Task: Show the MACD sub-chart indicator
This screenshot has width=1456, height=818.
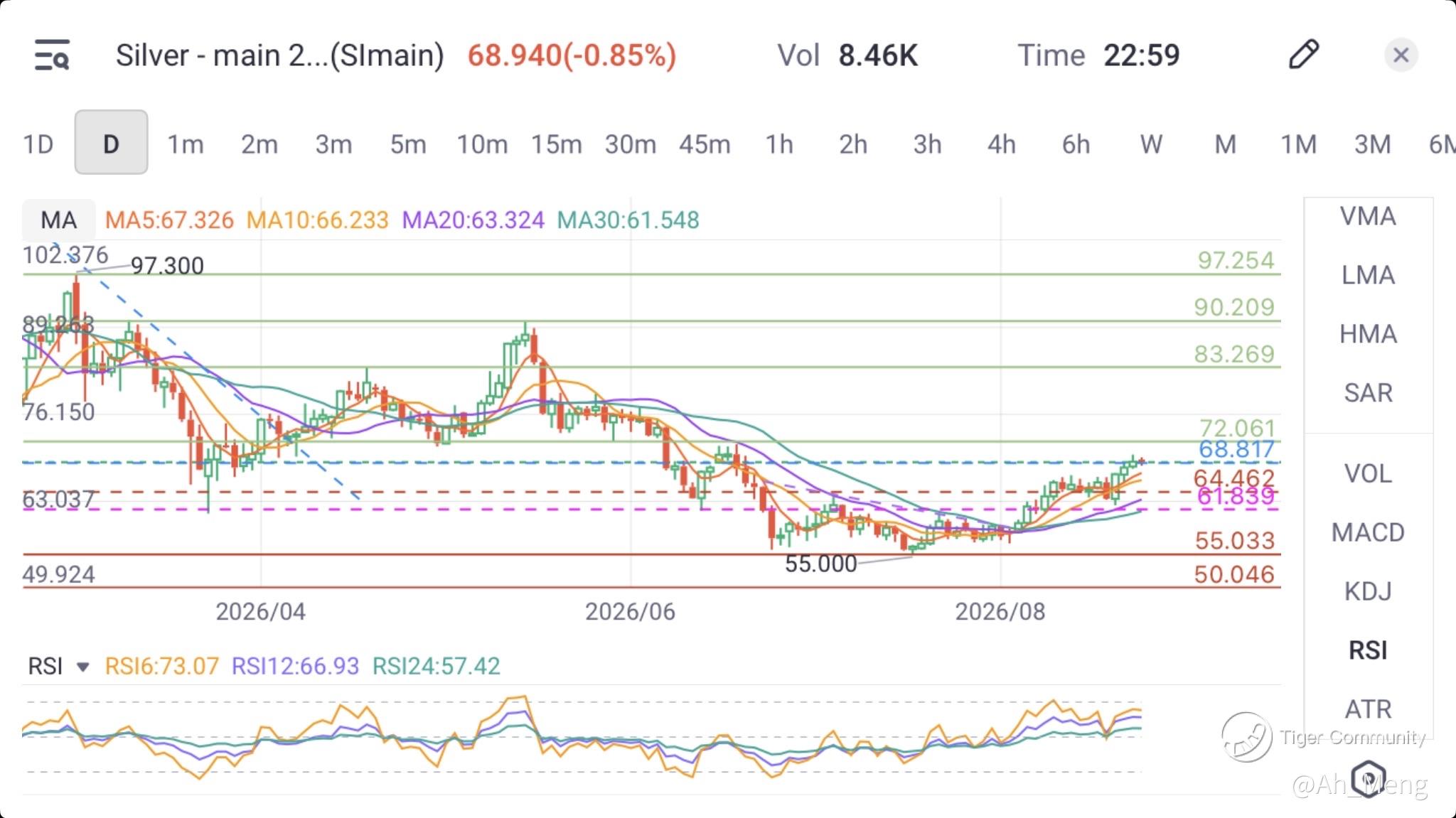Action: 1368,532
